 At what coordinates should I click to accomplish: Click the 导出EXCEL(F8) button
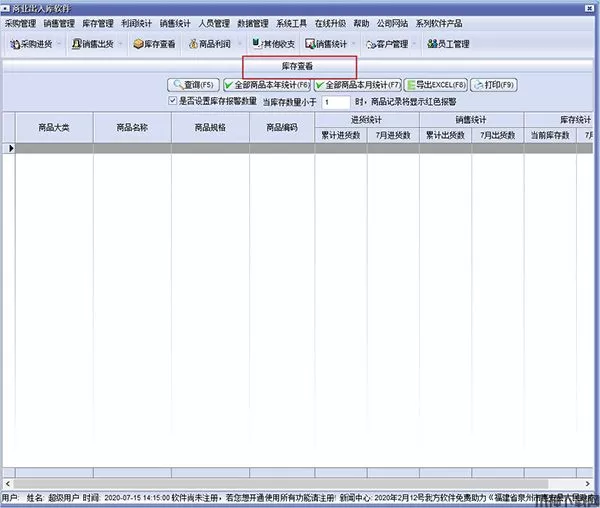tap(435, 86)
